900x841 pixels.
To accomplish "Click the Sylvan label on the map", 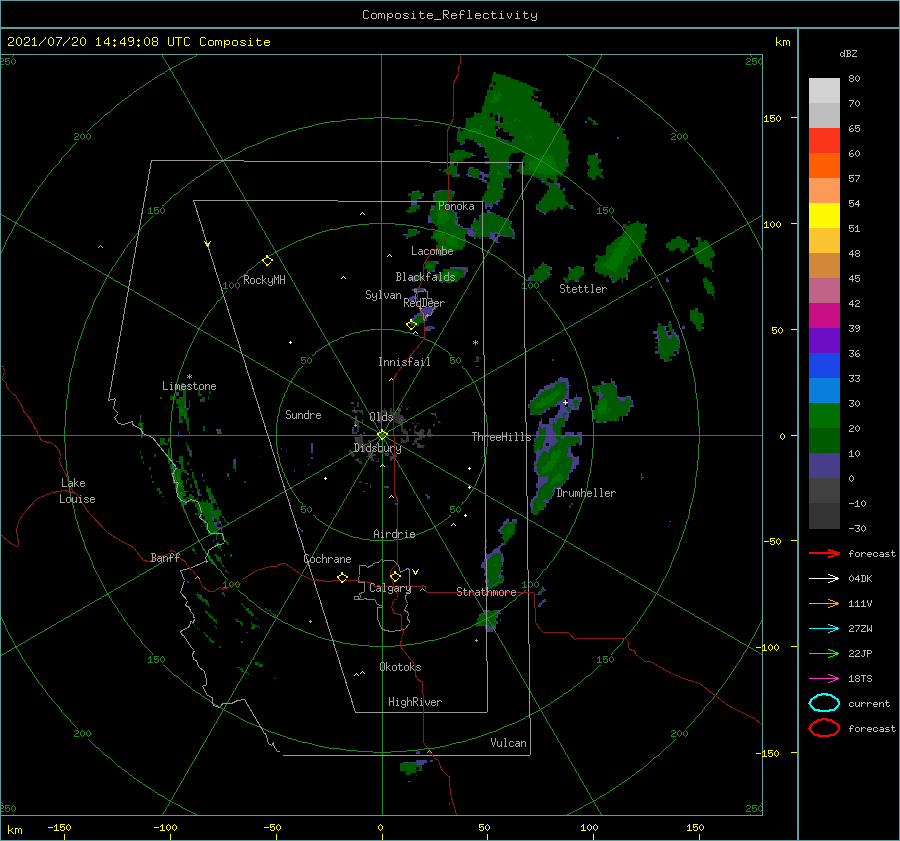I will (x=383, y=295).
